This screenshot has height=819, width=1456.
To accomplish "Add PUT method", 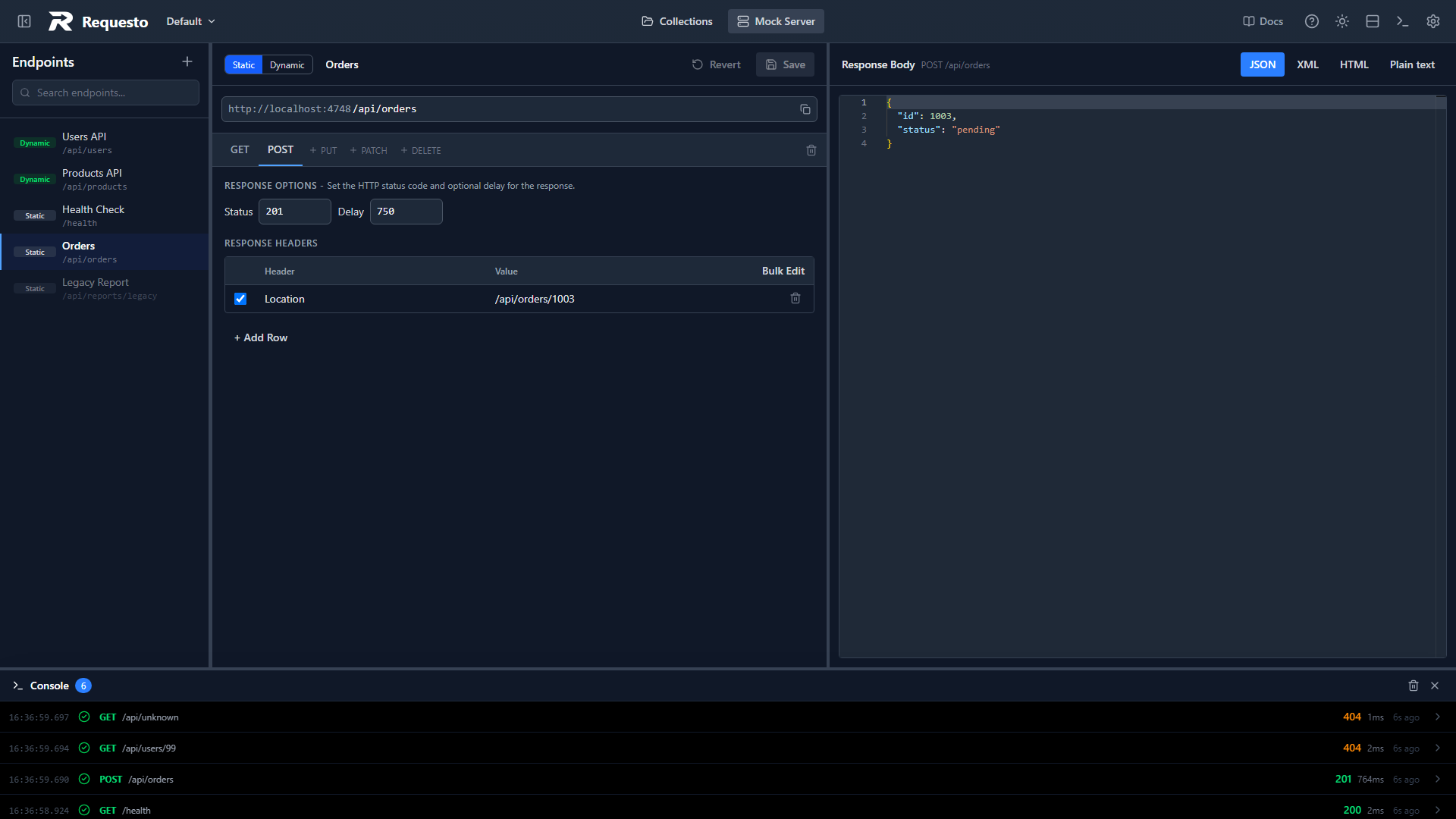I will point(323,151).
